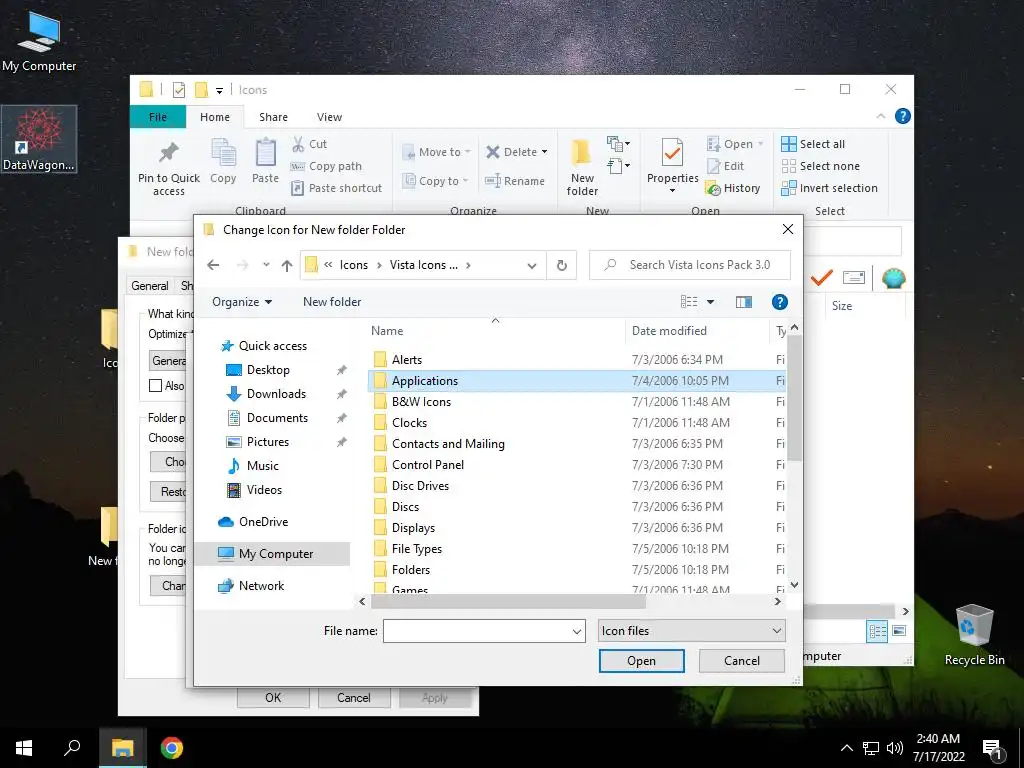The image size is (1024, 768).
Task: Open Explorer ribbon help icon
Action: [903, 116]
